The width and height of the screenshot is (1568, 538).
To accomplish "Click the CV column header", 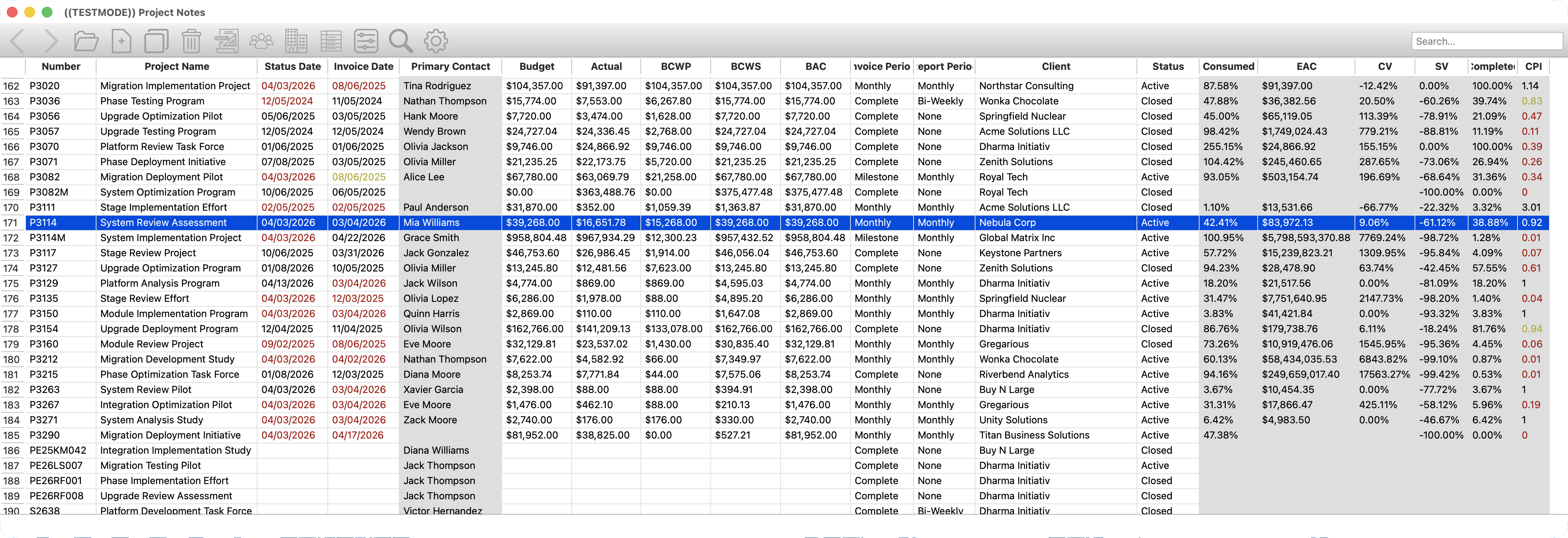I will (x=1385, y=66).
